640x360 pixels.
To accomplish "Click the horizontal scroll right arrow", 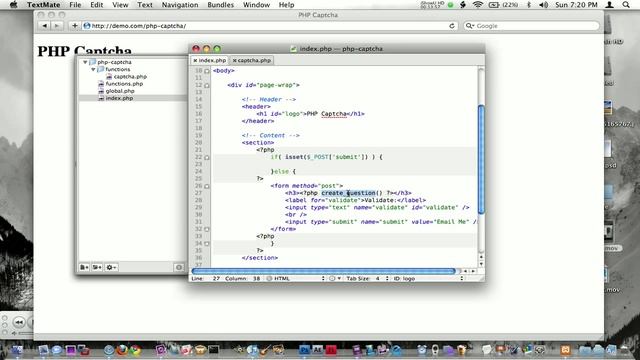I will pyautogui.click(x=473, y=271).
